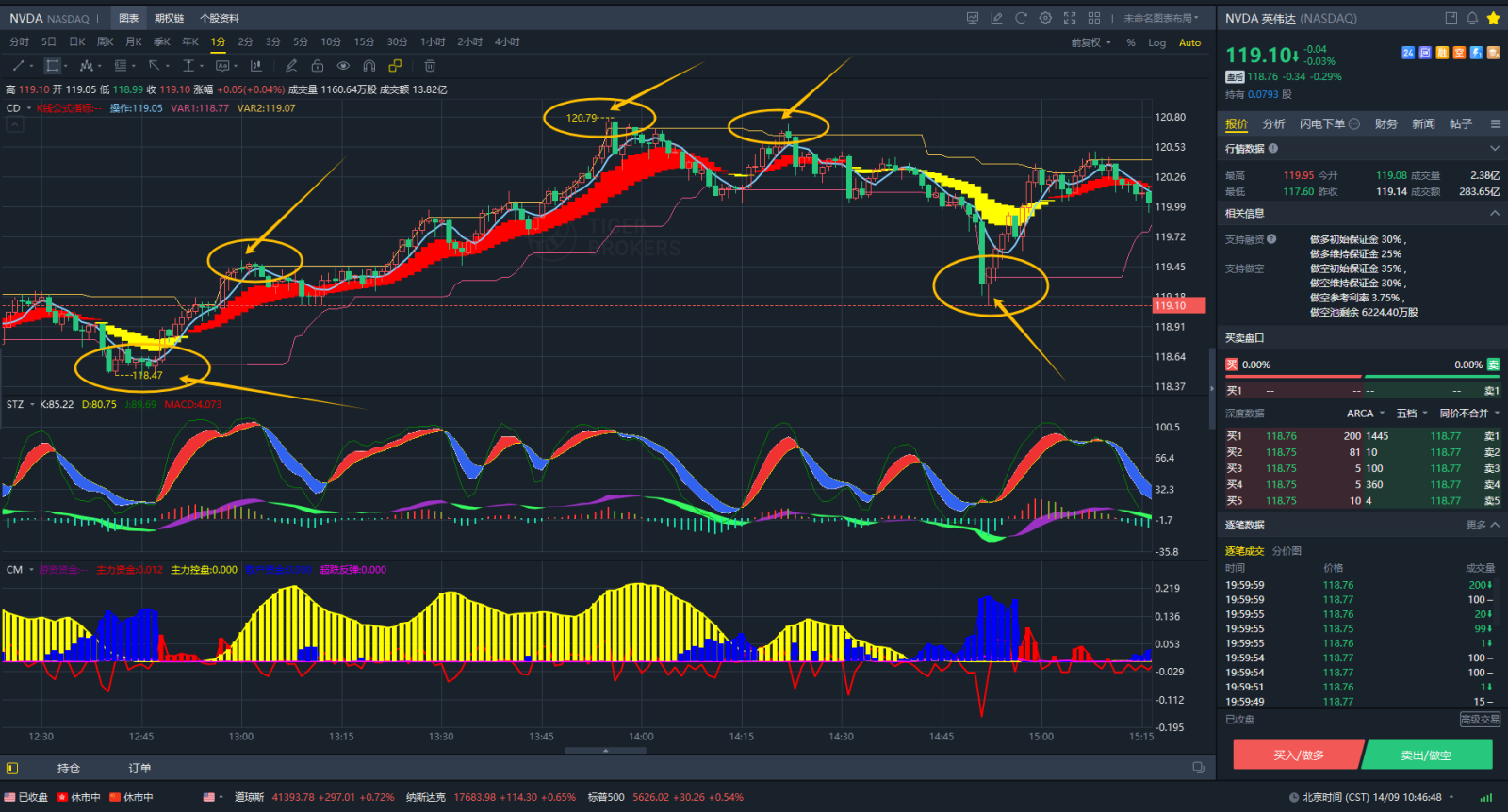Screen dimensions: 1508x812
Task: Click the chart indicator monitor icon
Action: (x=973, y=18)
